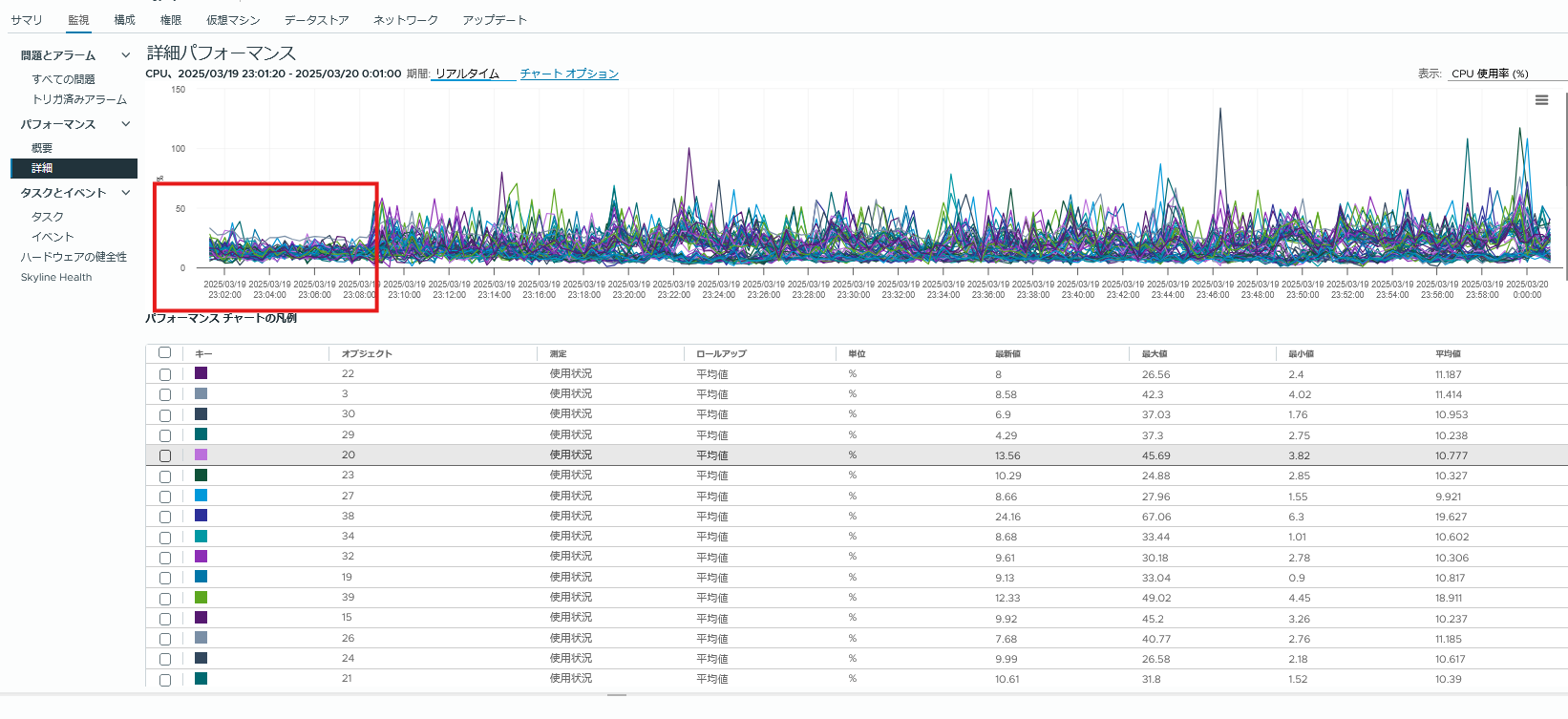1568x719 pixels.
Task: Switch to the サマリ tab
Action: (27, 20)
